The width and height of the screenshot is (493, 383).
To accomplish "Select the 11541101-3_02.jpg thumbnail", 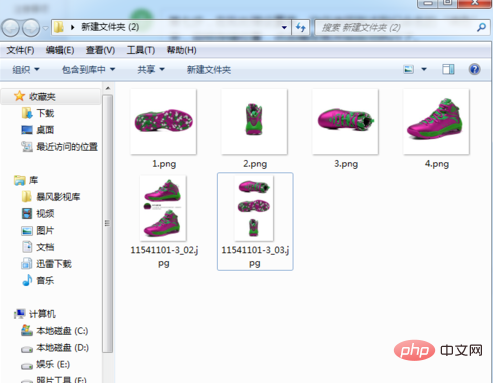I will (x=163, y=208).
